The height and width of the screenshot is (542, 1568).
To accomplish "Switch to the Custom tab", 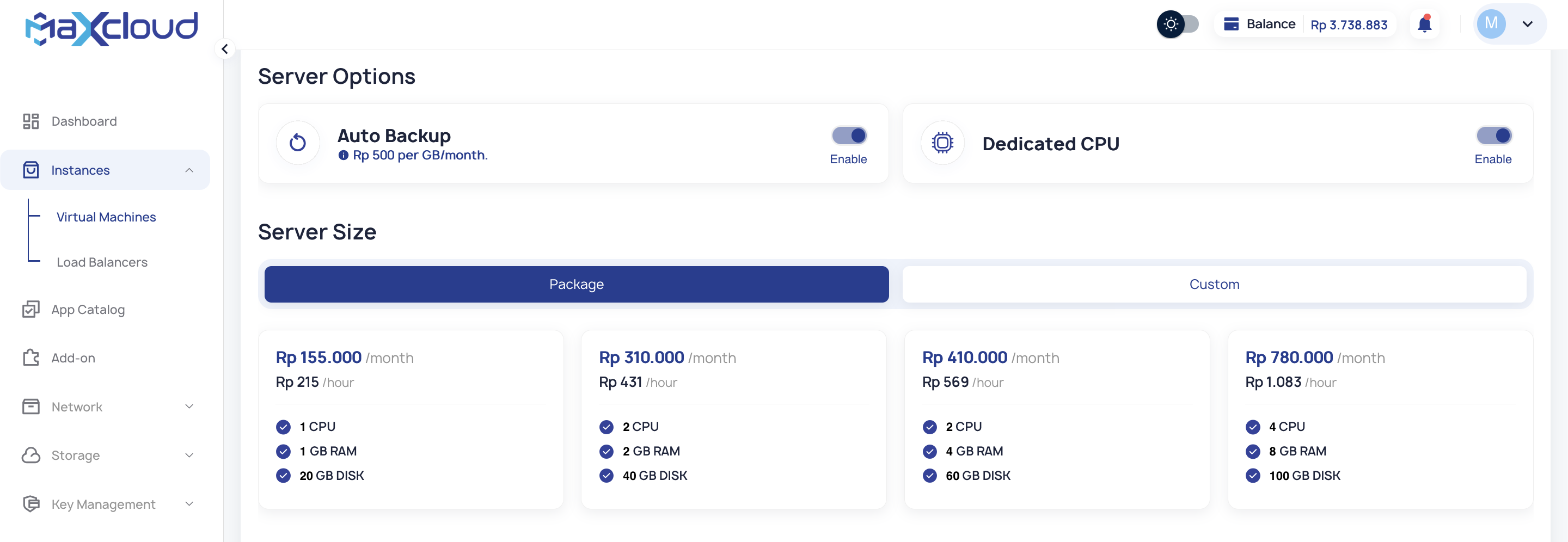I will (x=1214, y=284).
